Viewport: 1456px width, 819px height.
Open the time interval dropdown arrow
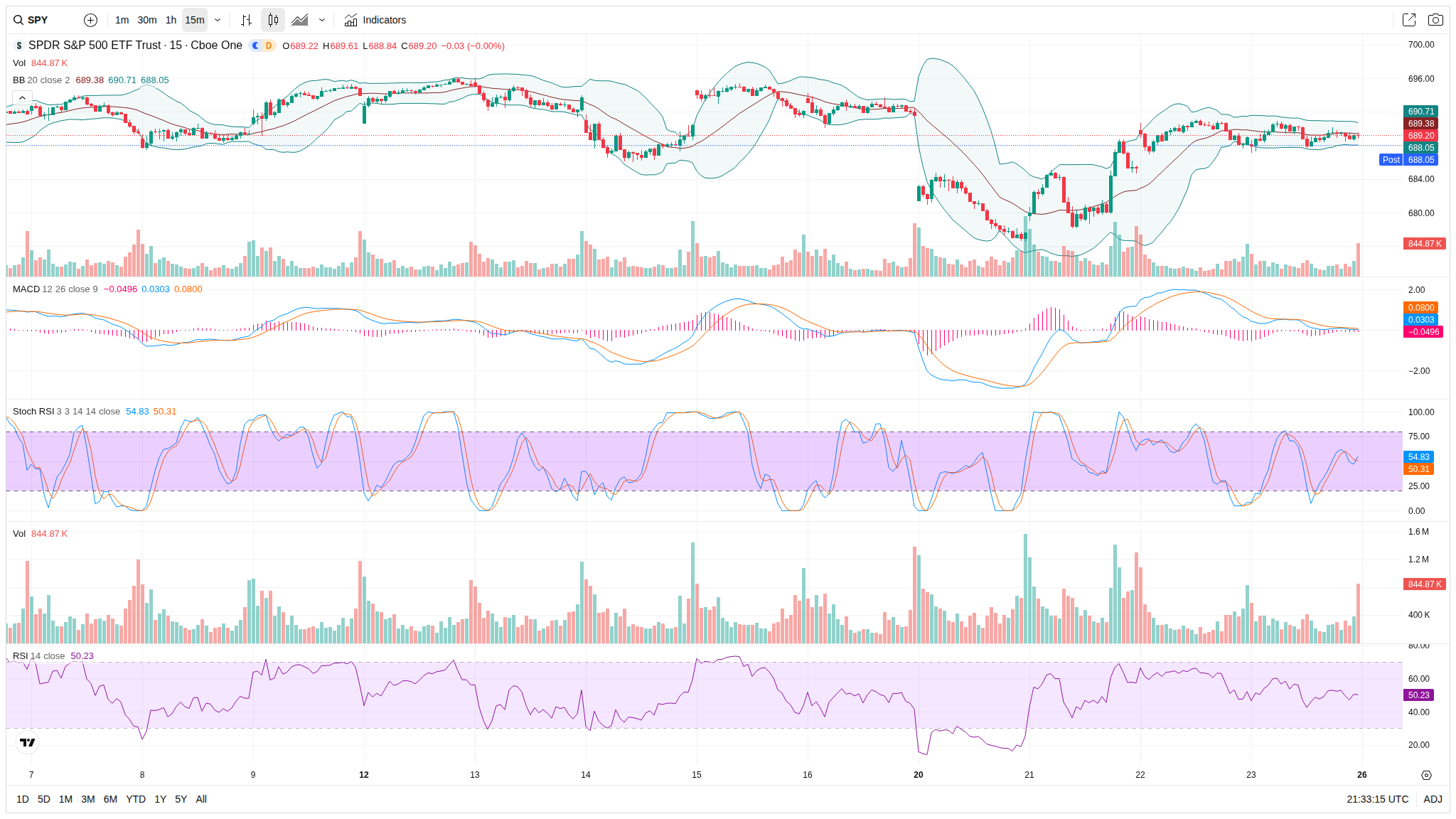218,20
